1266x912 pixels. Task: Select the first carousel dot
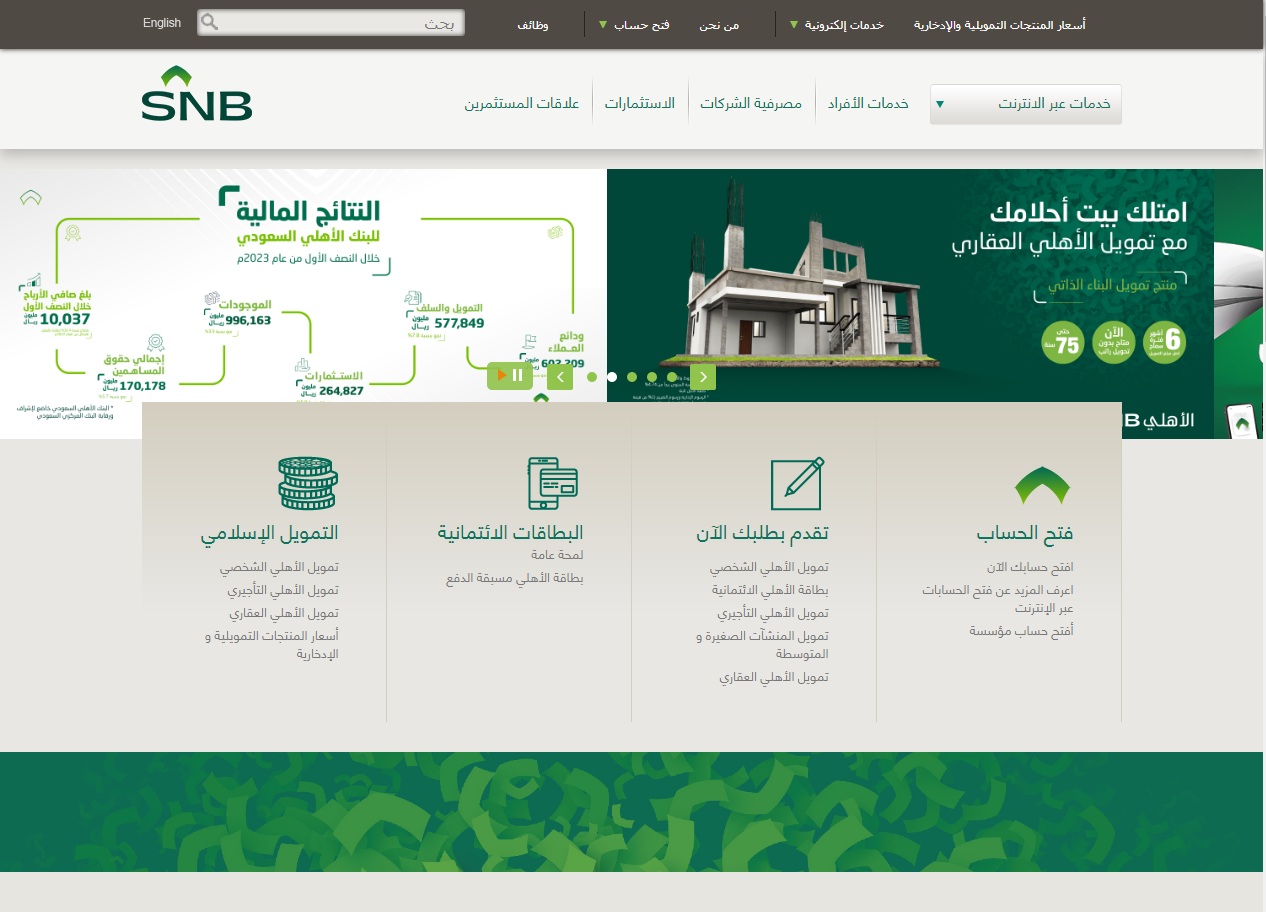click(592, 377)
